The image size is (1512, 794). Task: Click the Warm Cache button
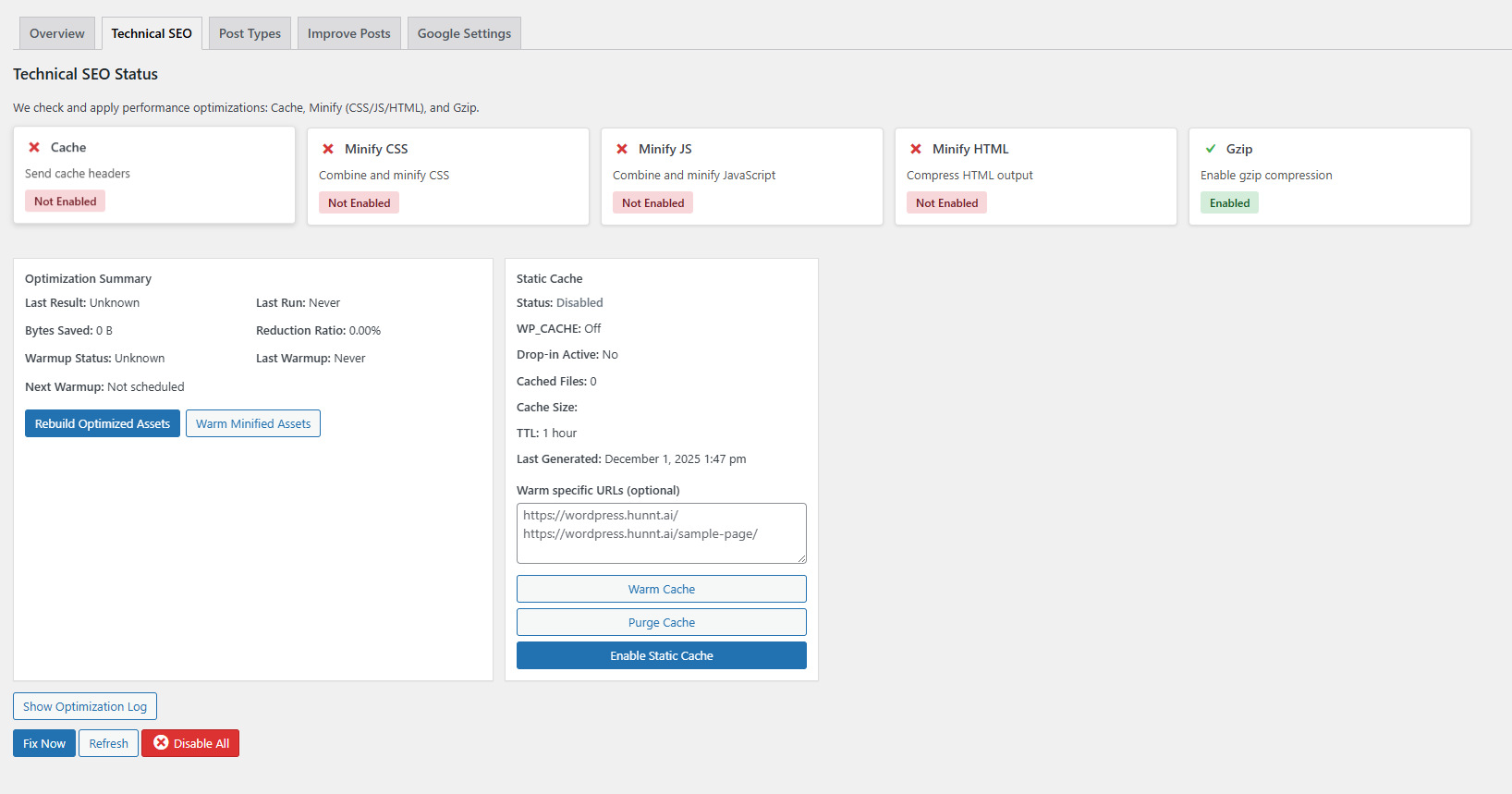pos(661,589)
